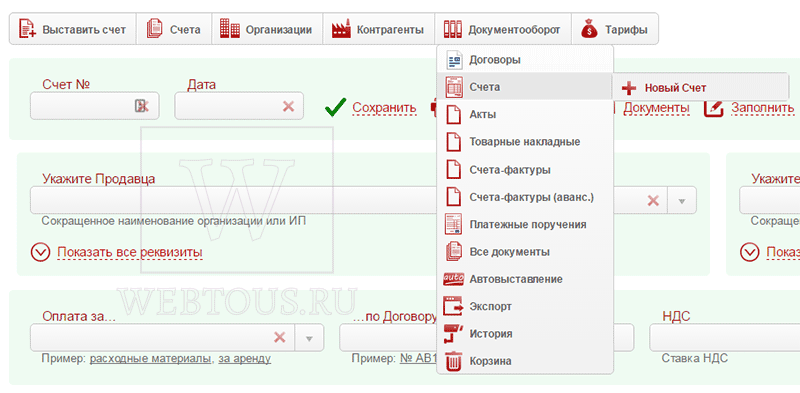Click the Организации buildings icon
This screenshot has width=800, height=393.
[230, 28]
